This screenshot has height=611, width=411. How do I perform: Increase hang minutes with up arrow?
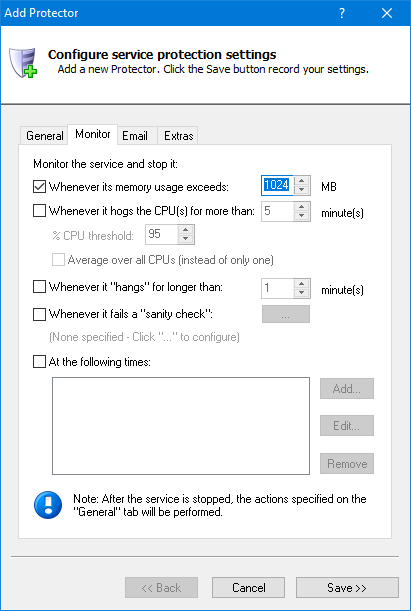point(302,284)
